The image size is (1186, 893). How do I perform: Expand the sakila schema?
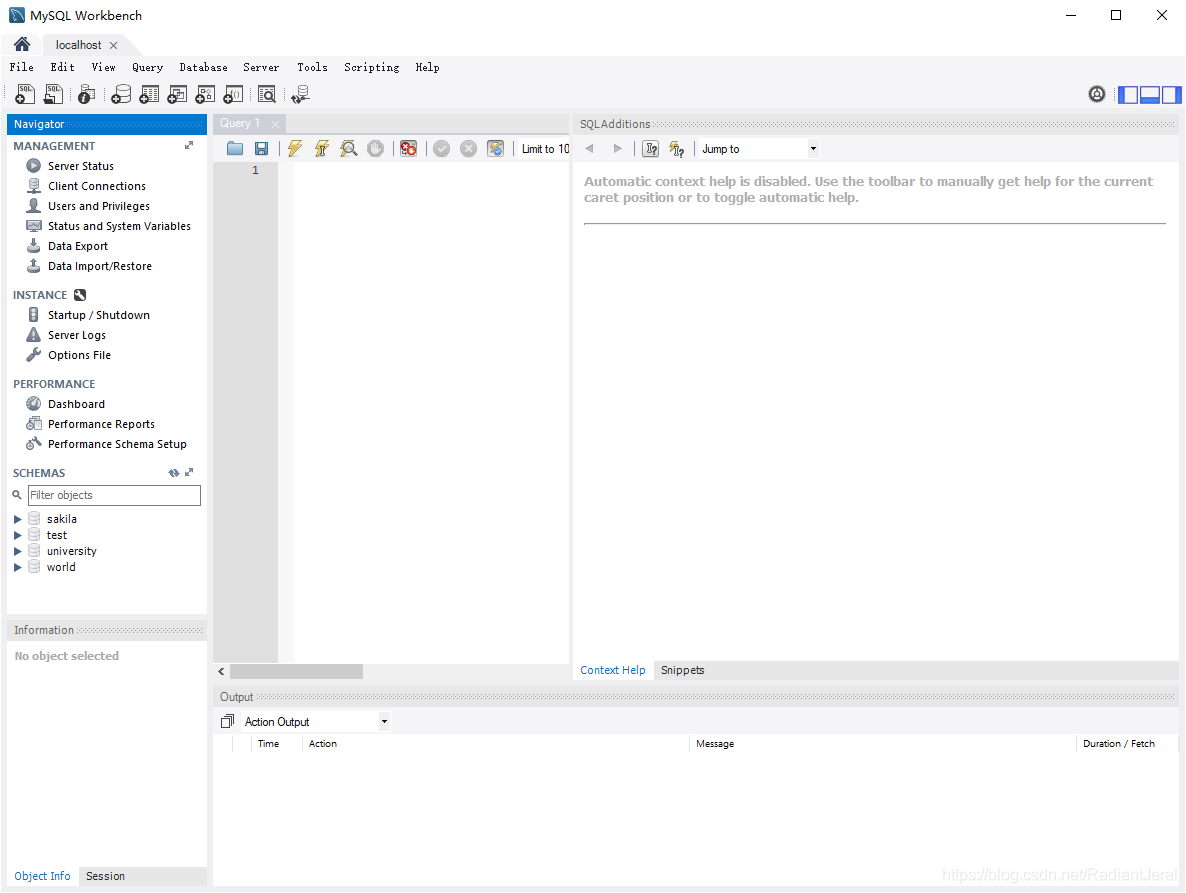(17, 519)
